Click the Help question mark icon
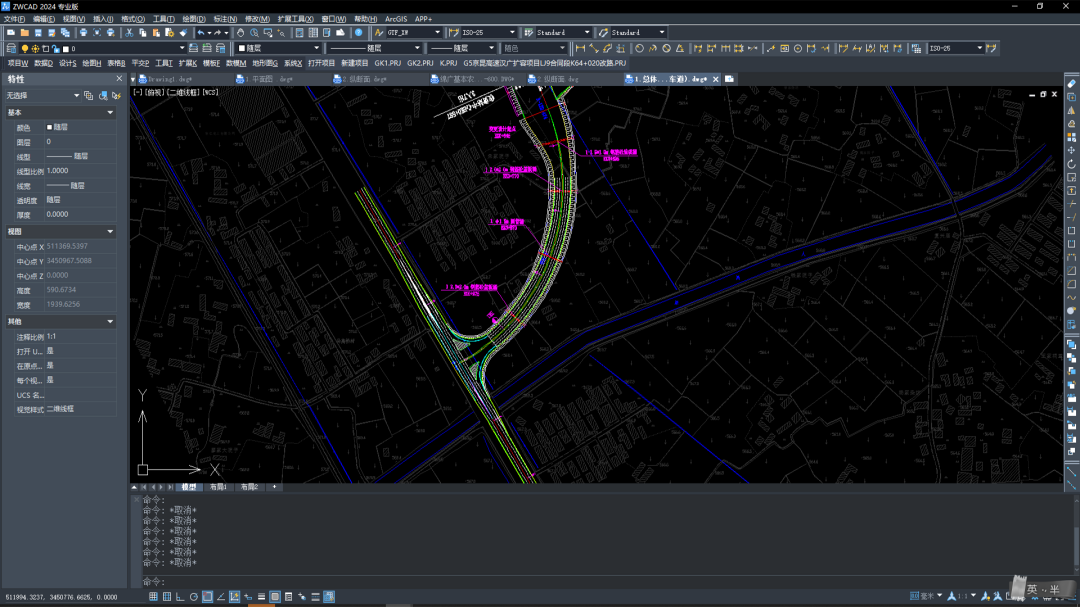The image size is (1080, 607). 358,33
